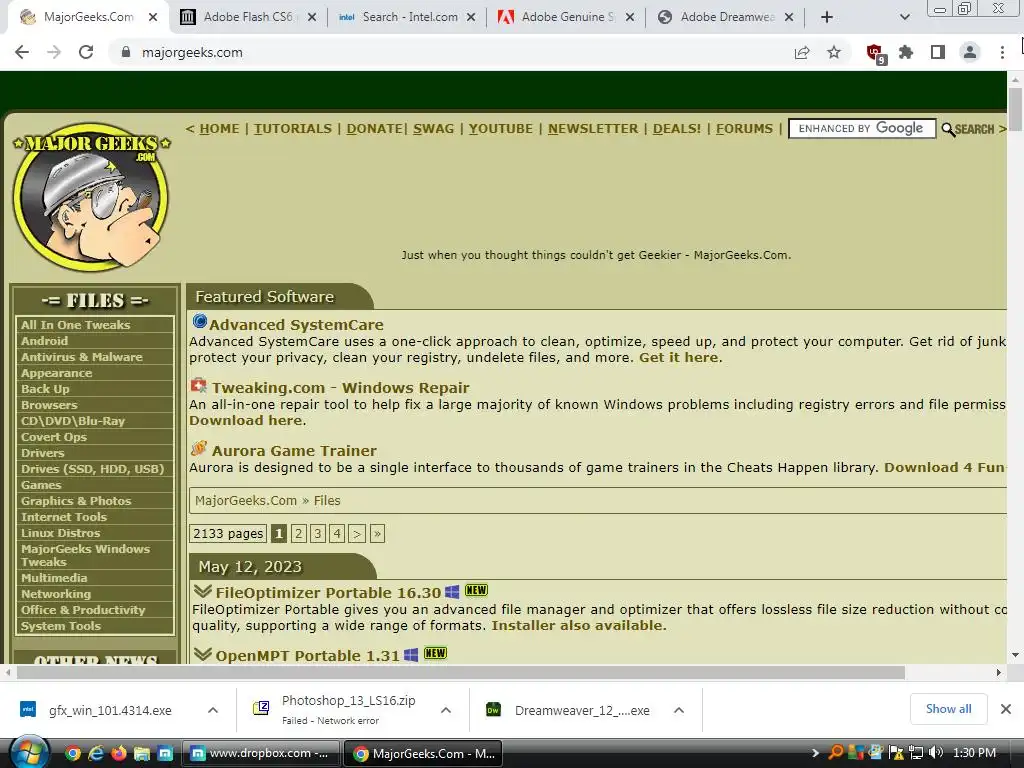
Task: Click the NEW badge next to FileOptimizer
Action: coord(476,590)
